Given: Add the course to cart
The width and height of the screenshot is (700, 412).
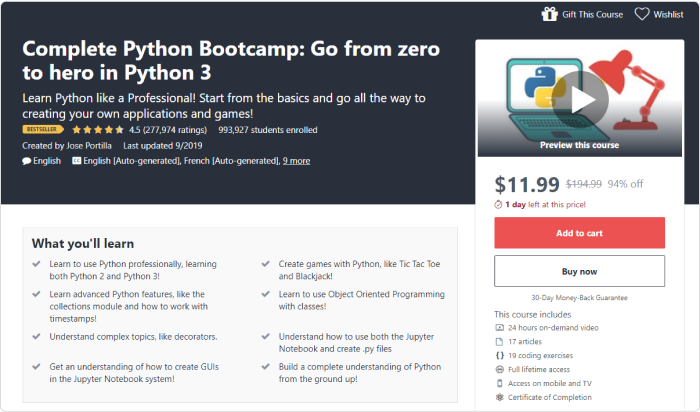Looking at the screenshot, I should pyautogui.click(x=579, y=233).
